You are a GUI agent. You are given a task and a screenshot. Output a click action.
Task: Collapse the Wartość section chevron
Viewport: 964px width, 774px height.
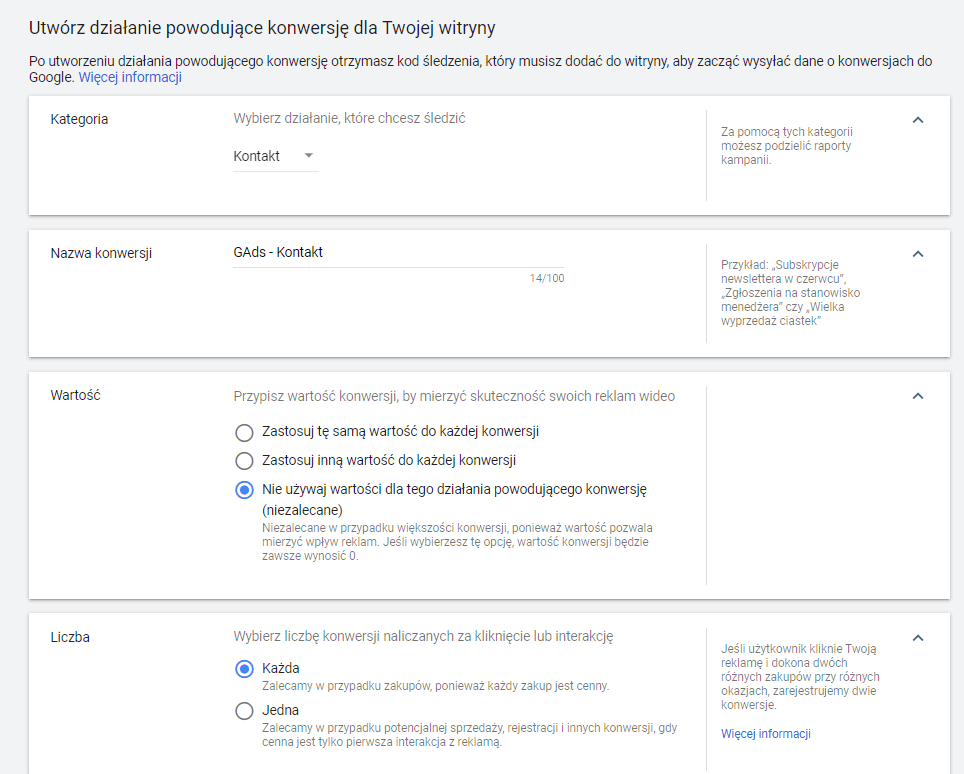(918, 396)
